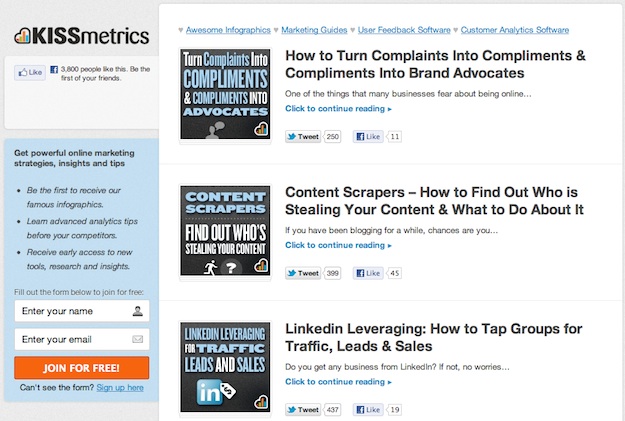625x421 pixels.
Task: Open the Complaints into Compliments thumbnail
Action: tap(223, 94)
